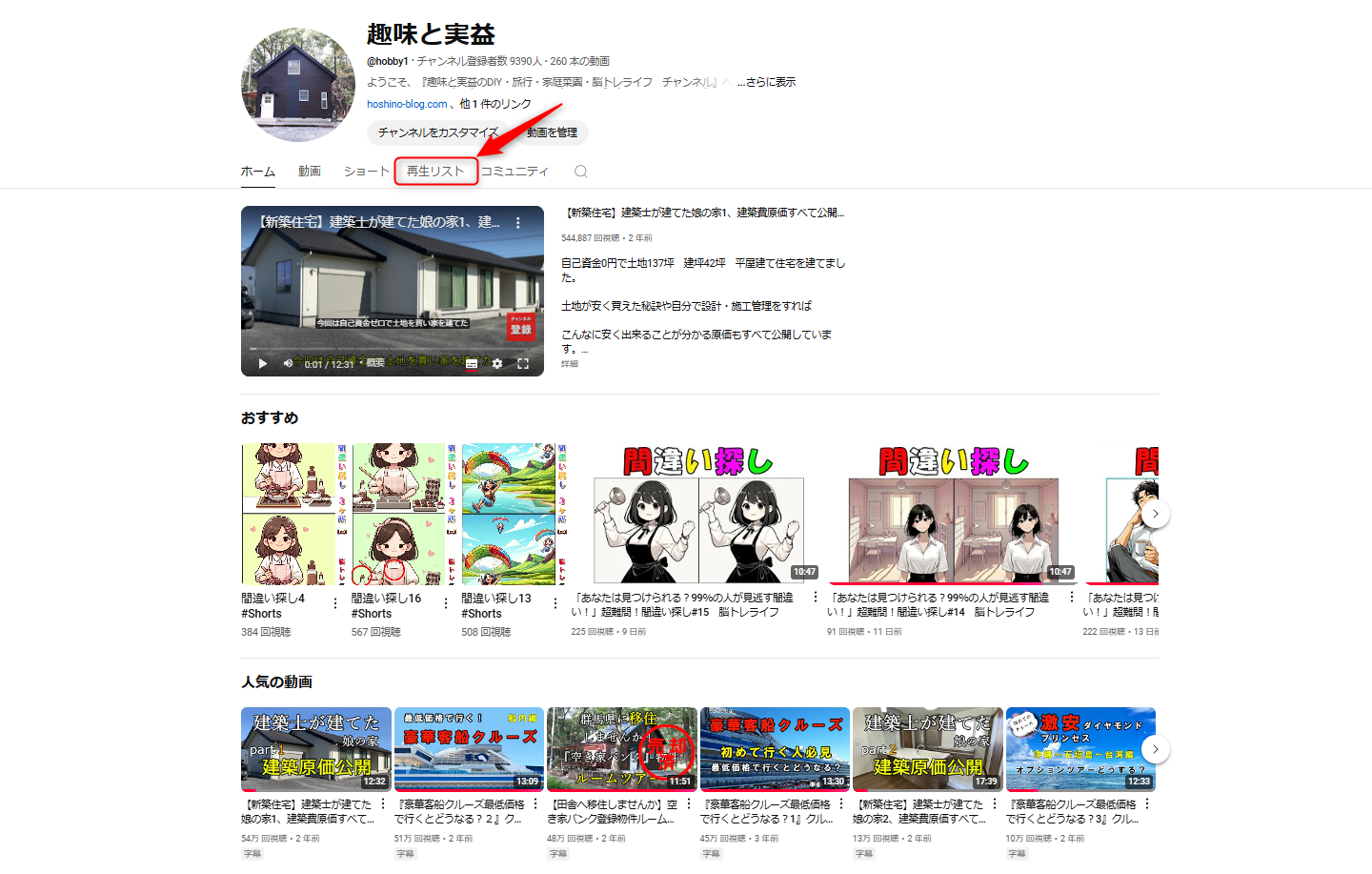Open the コミュニティ tab
Image resolution: width=1372 pixels, height=874 pixels.
coord(514,172)
